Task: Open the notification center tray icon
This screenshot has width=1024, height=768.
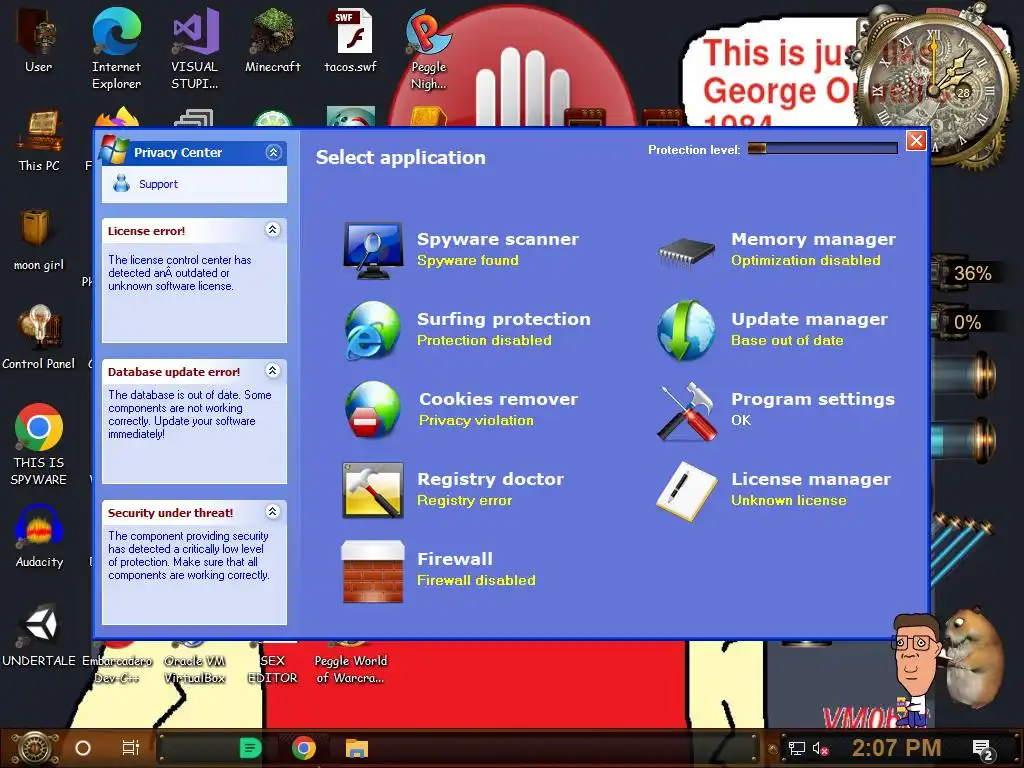Action: click(x=983, y=750)
